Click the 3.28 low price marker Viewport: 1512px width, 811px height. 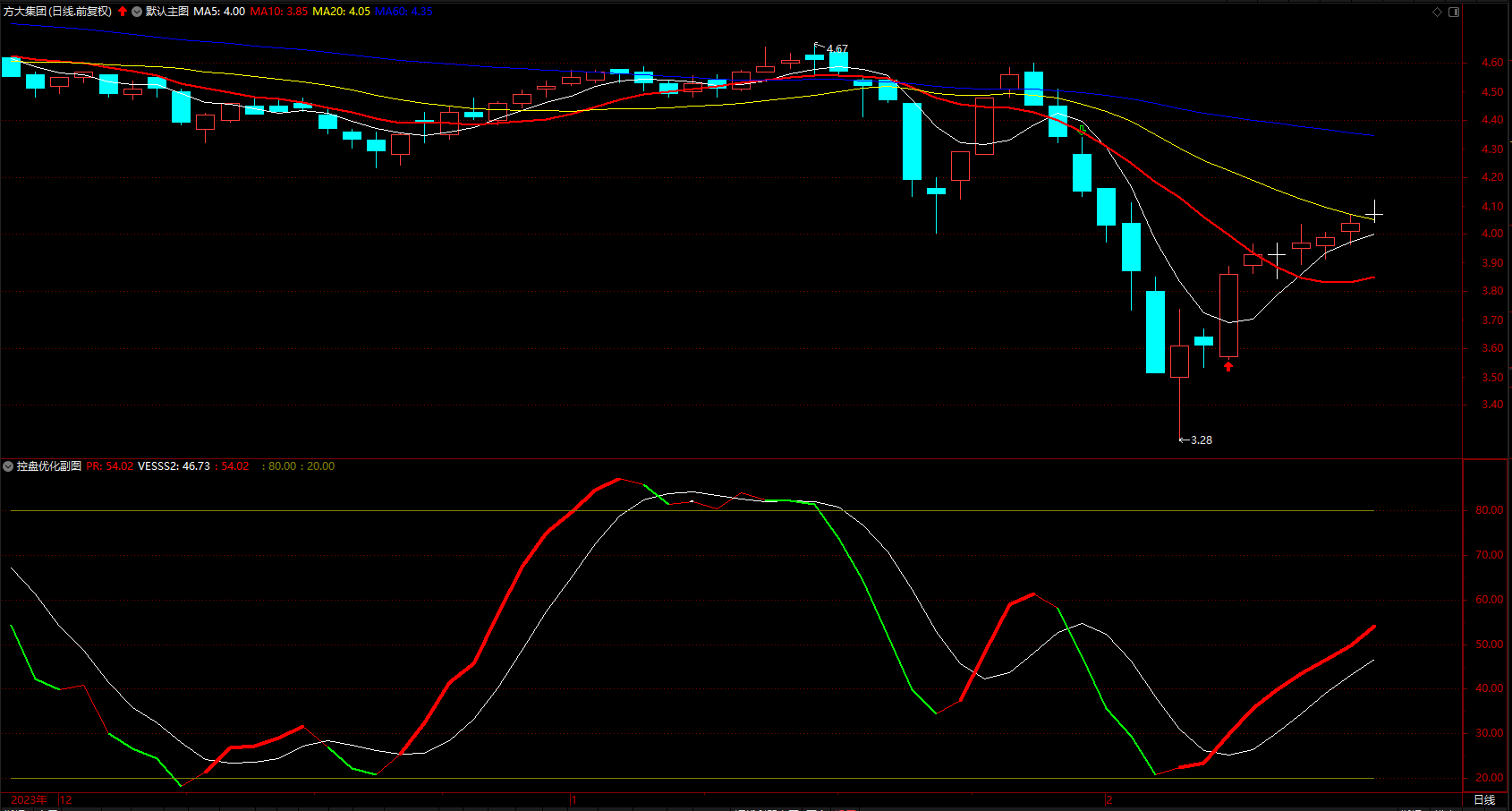(x=1202, y=440)
